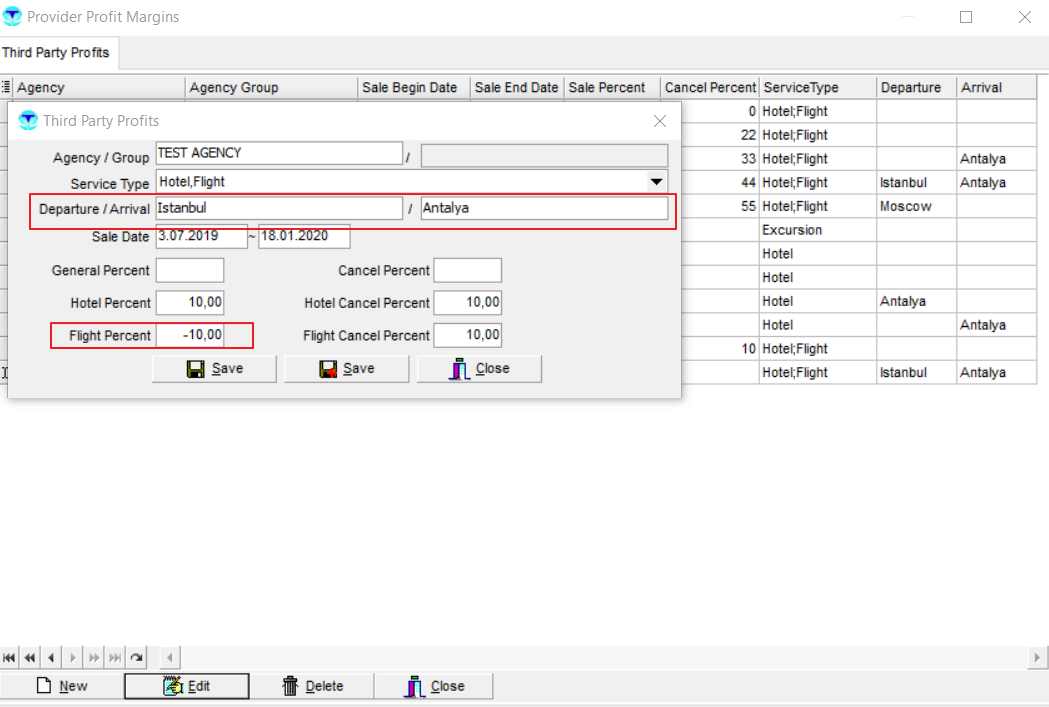
Task: Click the Agency Group column header
Action: 270,88
